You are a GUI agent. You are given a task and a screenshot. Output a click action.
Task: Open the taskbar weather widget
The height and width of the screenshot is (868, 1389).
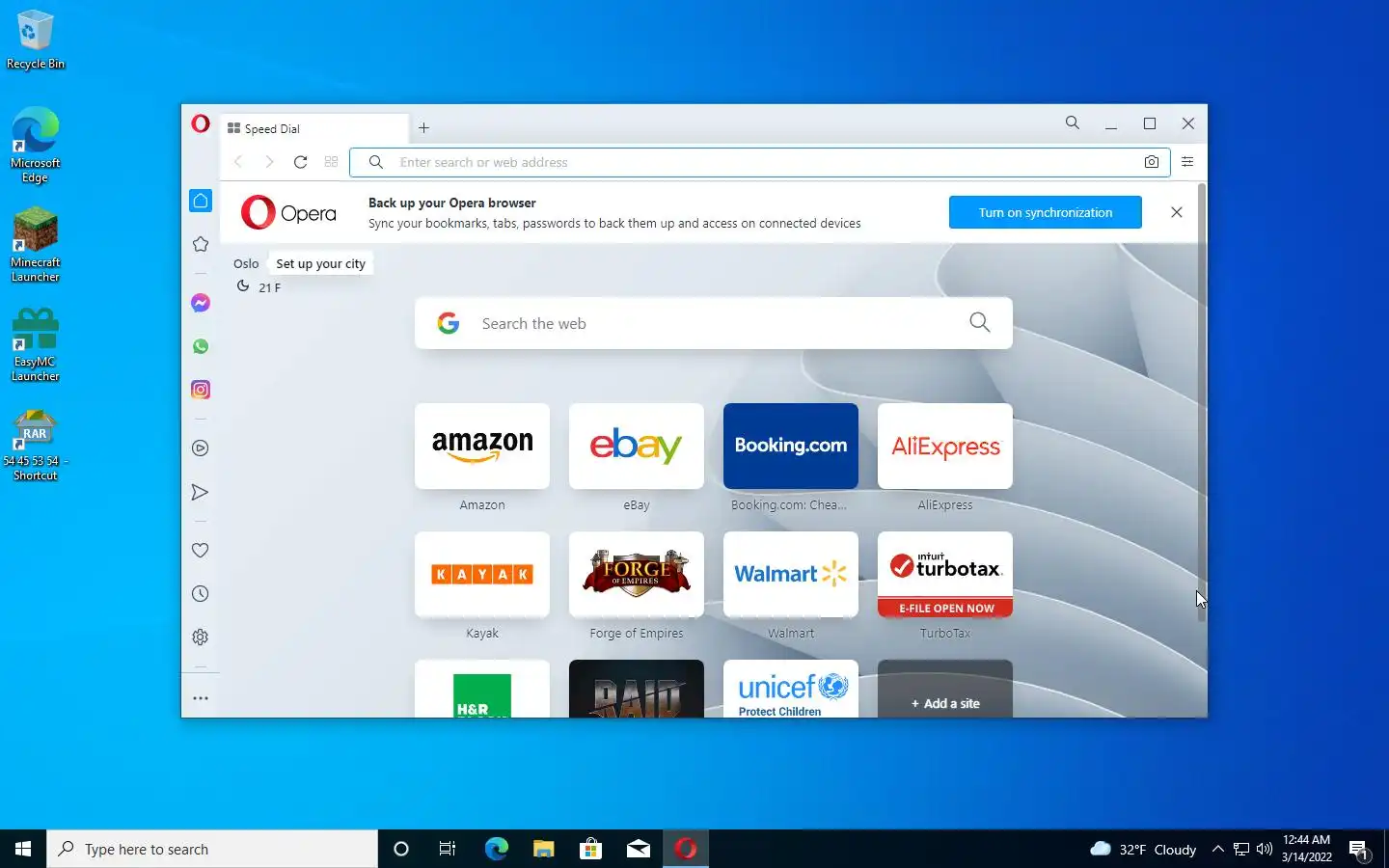coord(1143,849)
